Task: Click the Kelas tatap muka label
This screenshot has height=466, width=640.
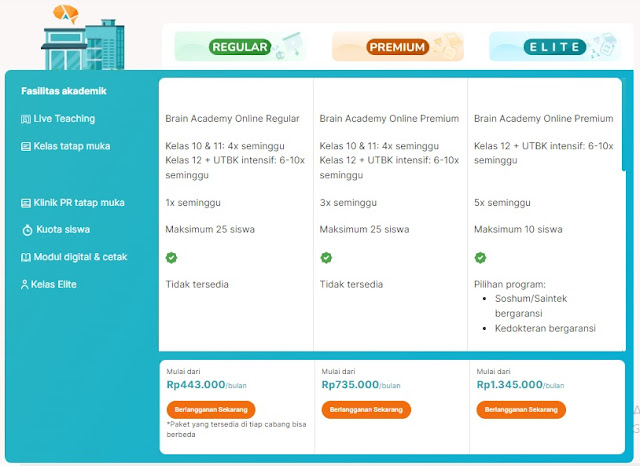Action: click(x=72, y=146)
